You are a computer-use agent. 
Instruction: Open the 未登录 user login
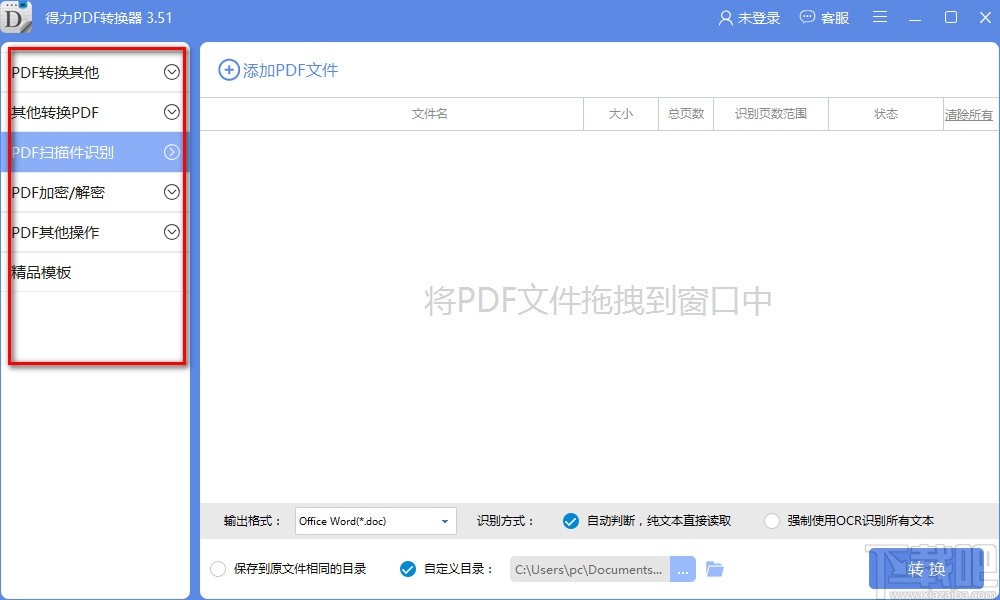(749, 18)
